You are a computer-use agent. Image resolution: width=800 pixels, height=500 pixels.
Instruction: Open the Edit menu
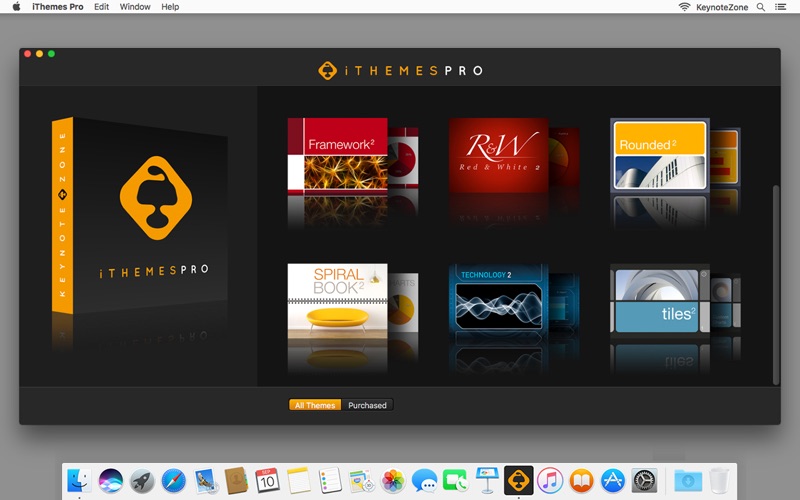[x=102, y=7]
